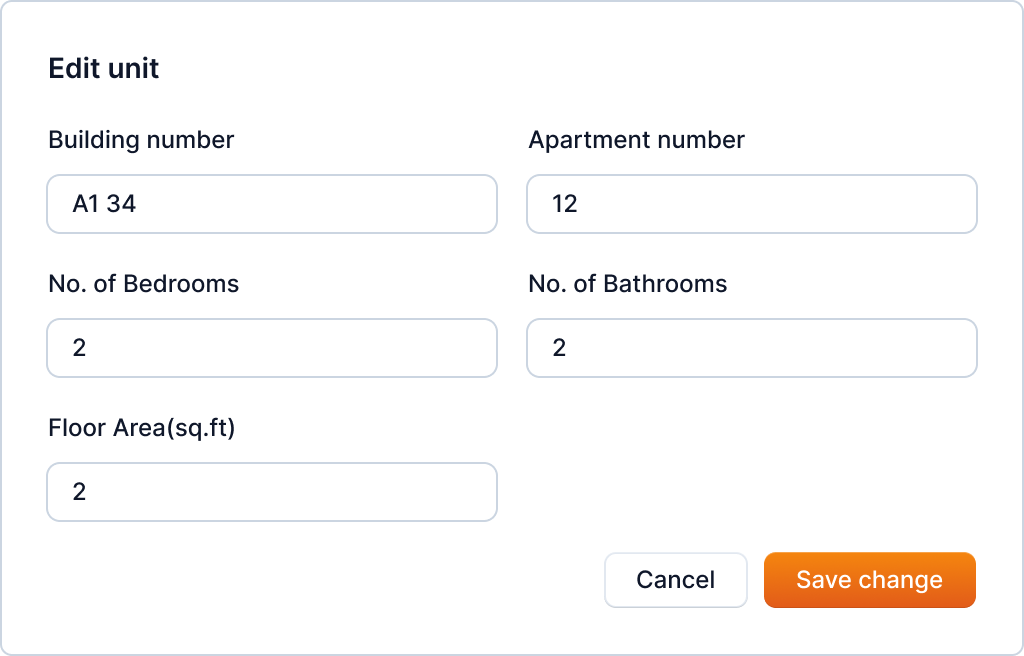Click the "Edit unit" dialog heading
1024x656 pixels.
point(104,68)
